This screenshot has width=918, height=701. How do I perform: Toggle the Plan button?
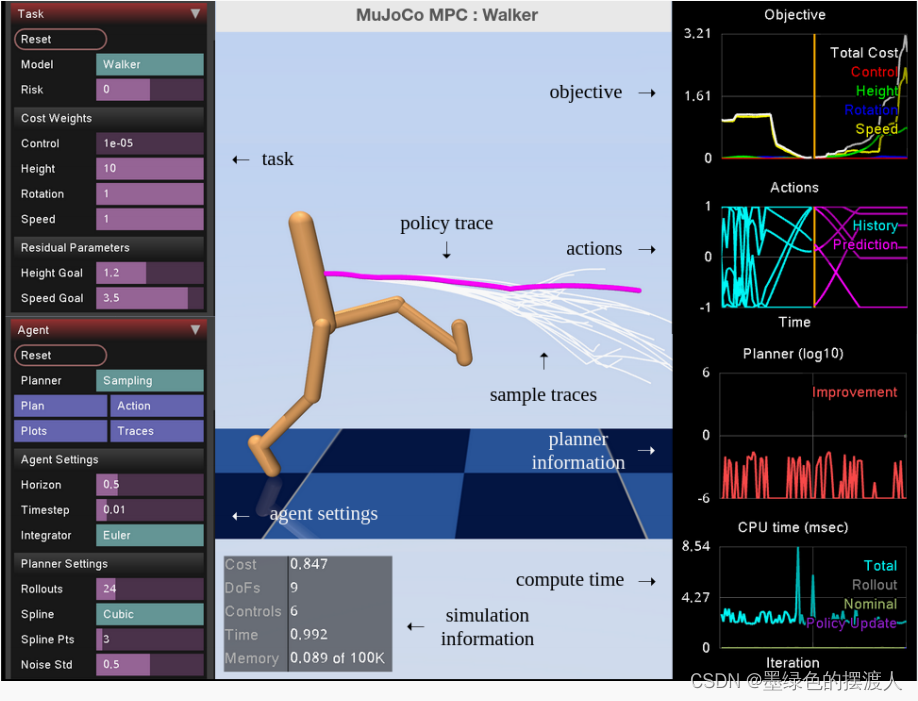[60, 406]
